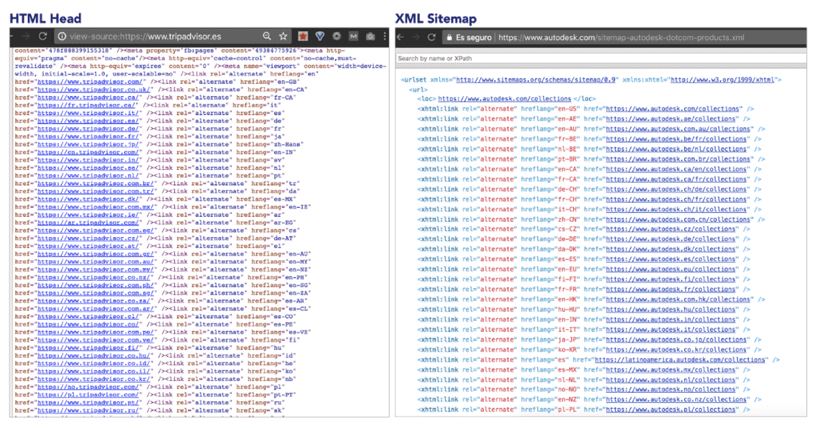Screen dimensions: 819x428
Task: Open the https://www.tripadvisor.co.nz/ link
Action: point(94,277)
